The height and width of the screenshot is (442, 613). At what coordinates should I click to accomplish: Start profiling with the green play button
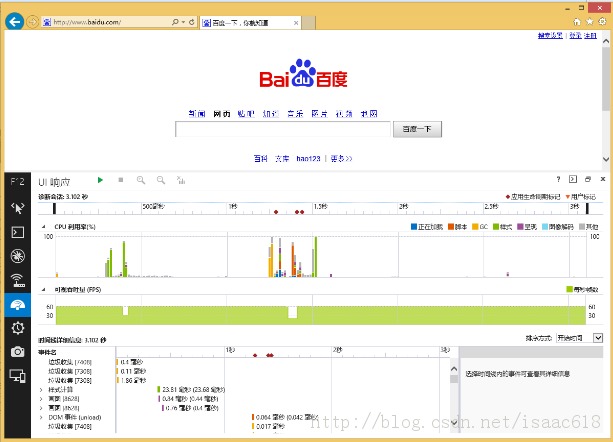point(100,180)
